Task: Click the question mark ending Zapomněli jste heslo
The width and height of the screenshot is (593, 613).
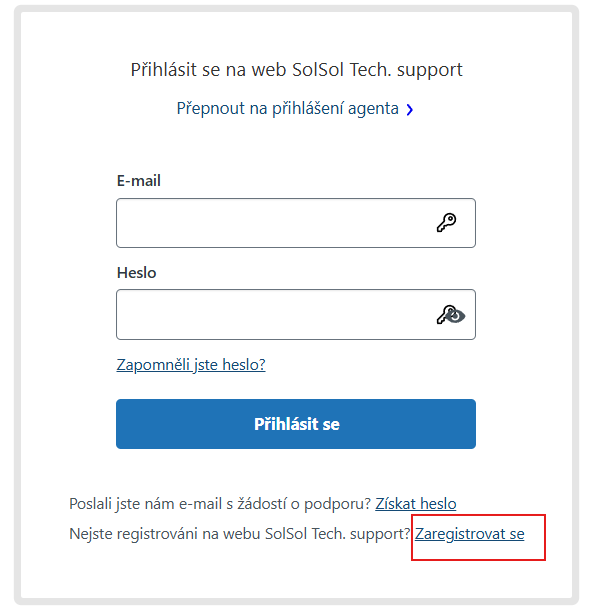Action: point(262,364)
